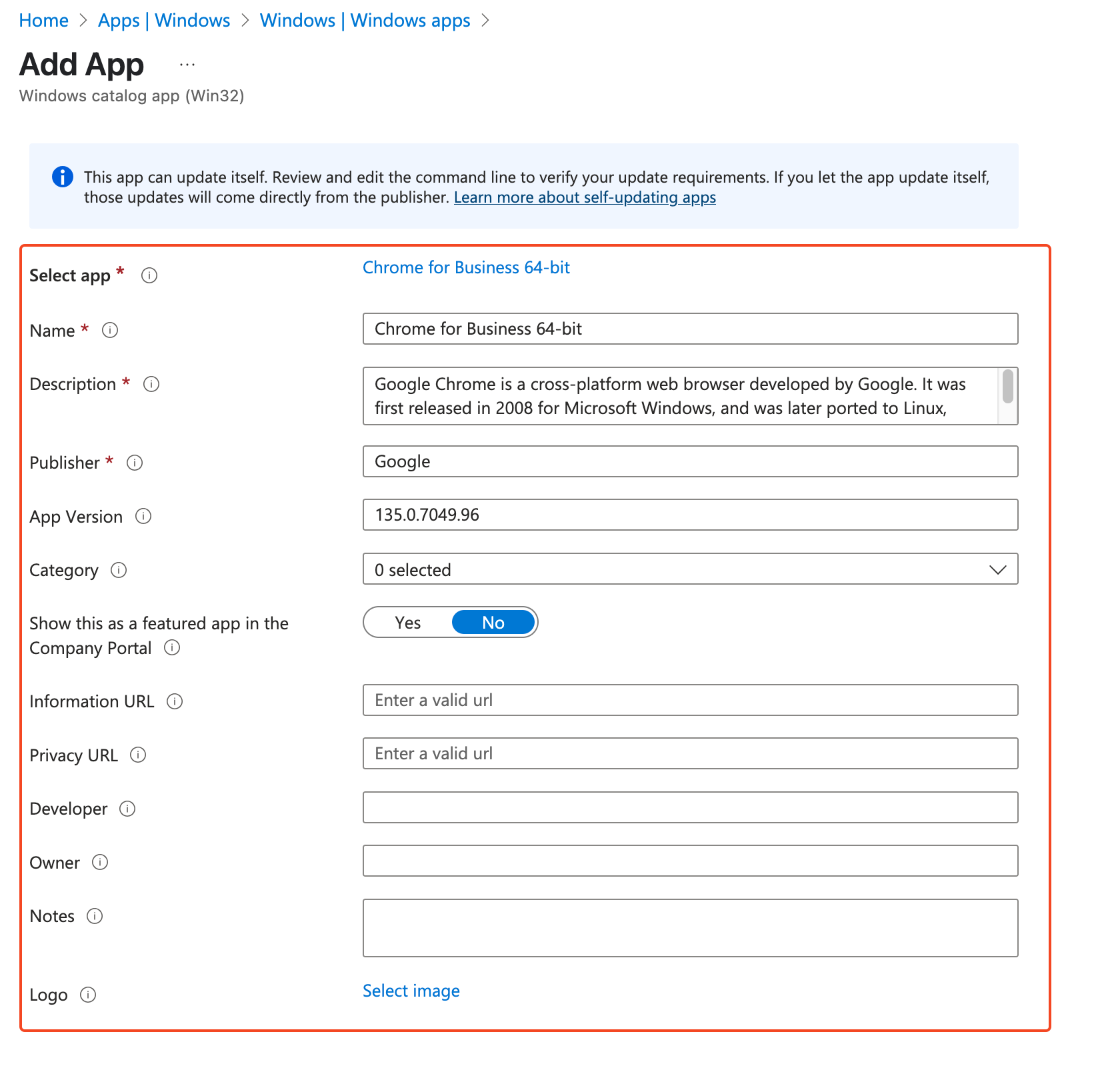This screenshot has width=1120, height=1068.
Task: Go to Home breadcrumb
Action: tap(44, 21)
